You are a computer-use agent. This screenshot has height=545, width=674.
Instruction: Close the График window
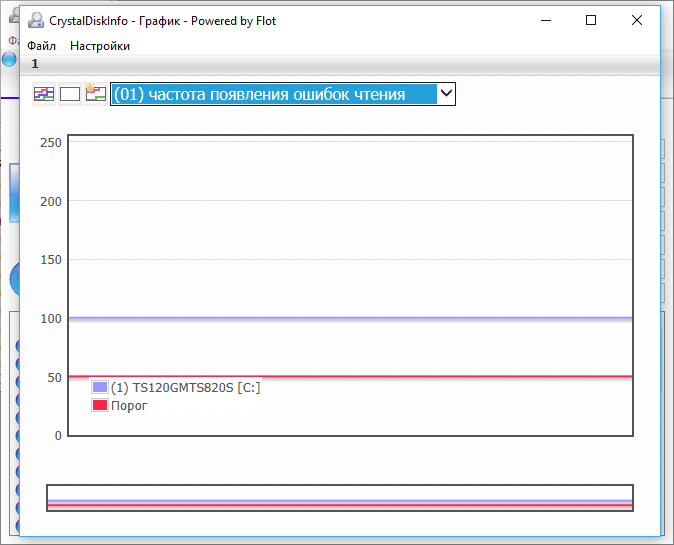click(637, 20)
